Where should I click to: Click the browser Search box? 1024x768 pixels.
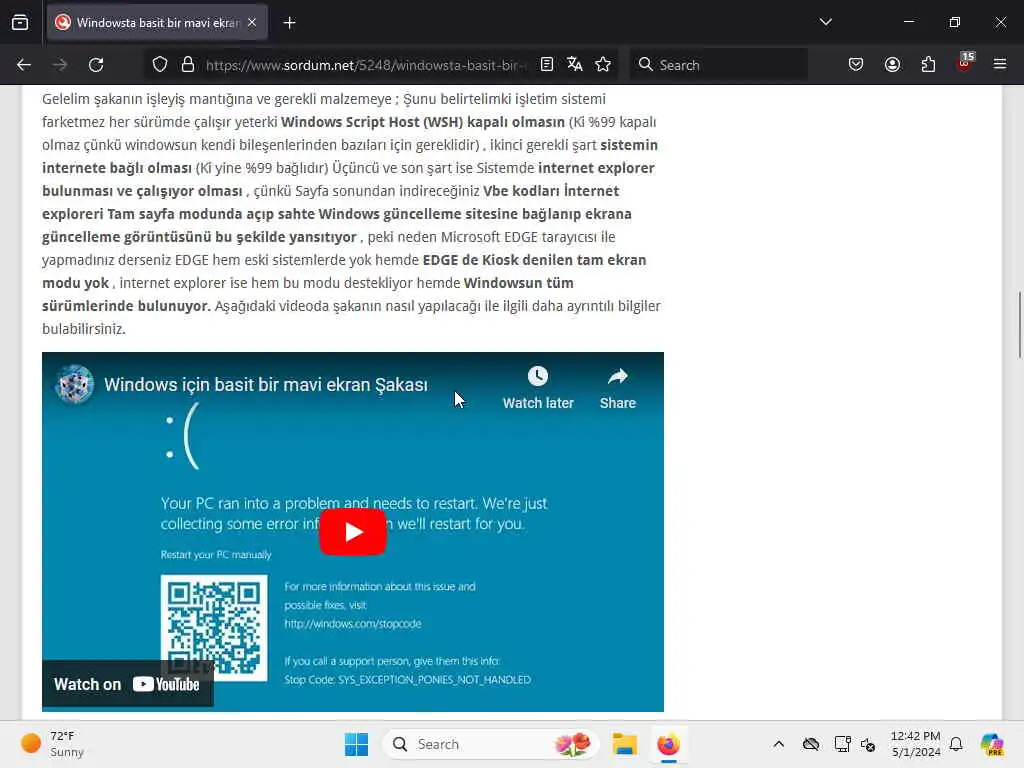[x=718, y=65]
